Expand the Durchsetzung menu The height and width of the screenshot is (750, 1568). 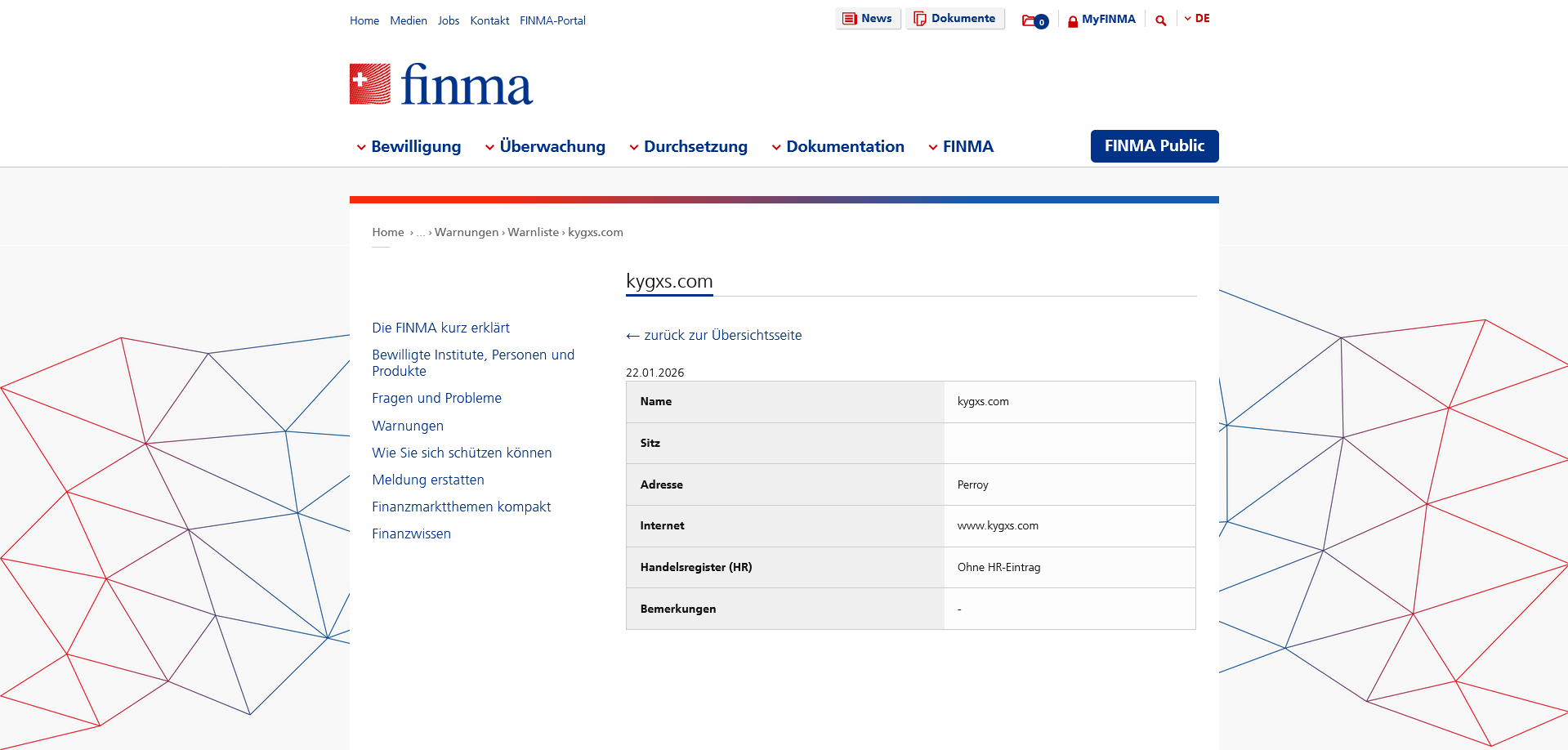coord(688,147)
